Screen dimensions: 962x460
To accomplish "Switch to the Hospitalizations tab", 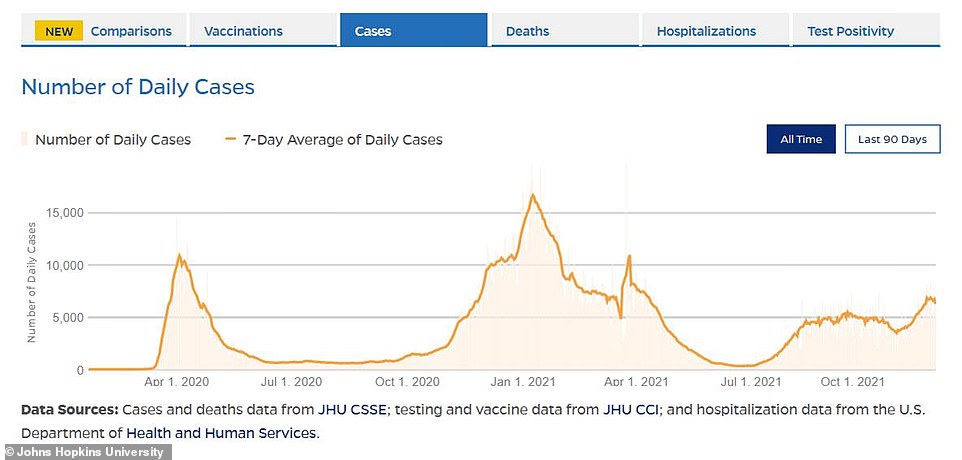I will (706, 31).
